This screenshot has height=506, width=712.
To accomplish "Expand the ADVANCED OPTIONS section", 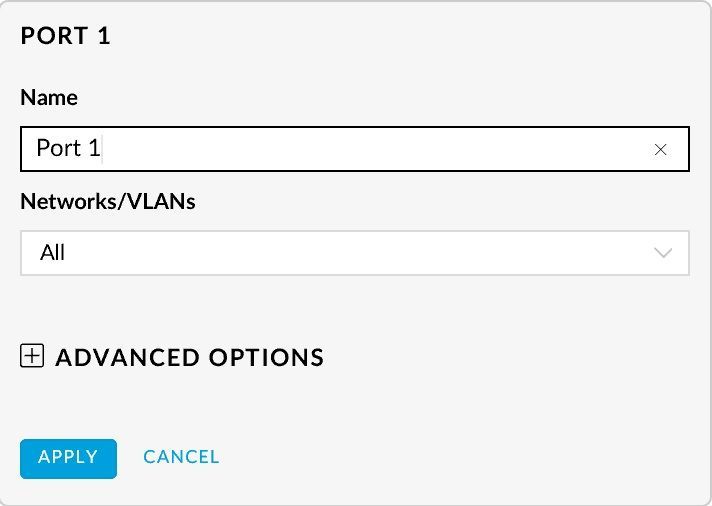I will click(x=189, y=357).
